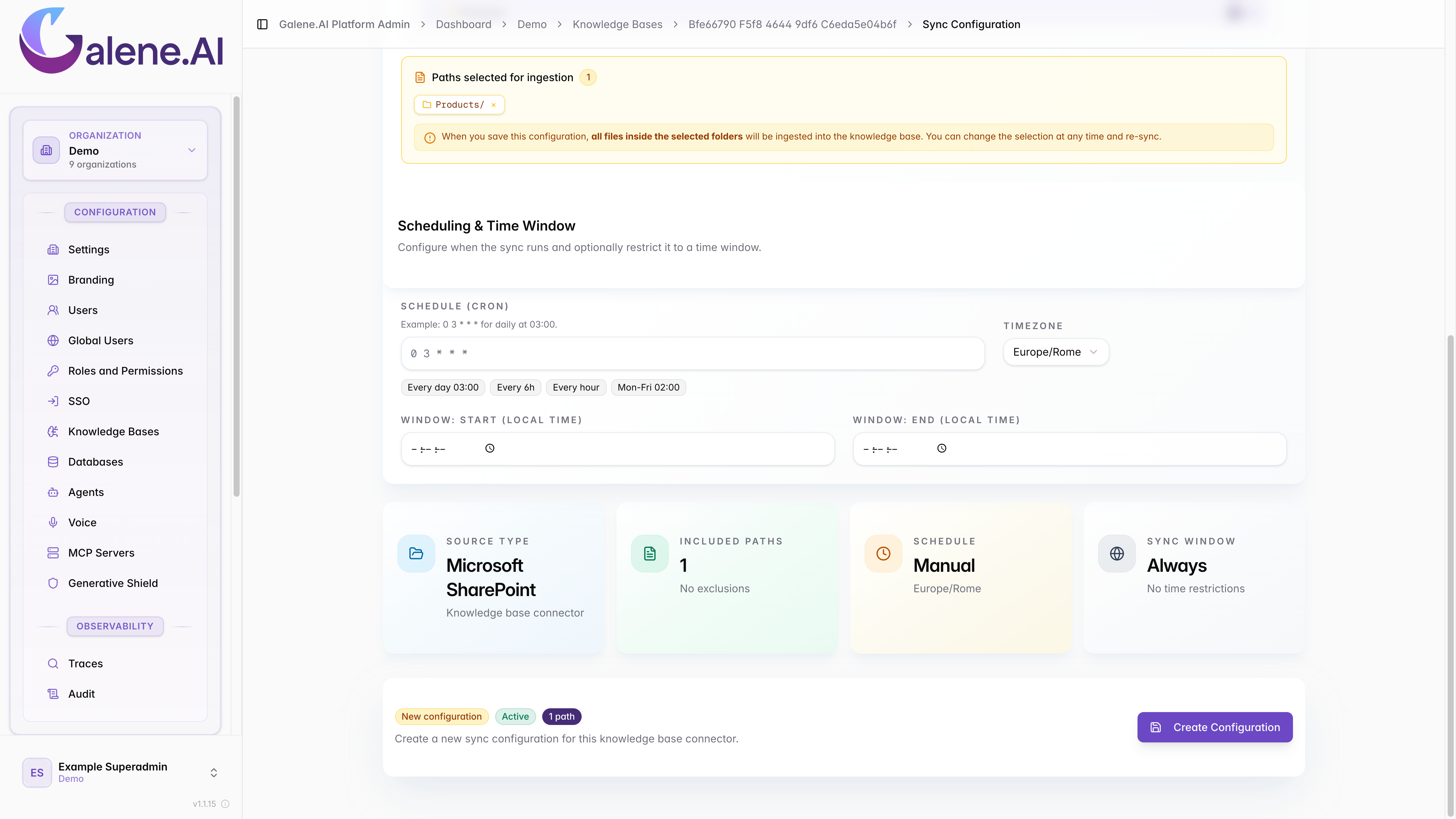This screenshot has width=1456, height=819.
Task: Click the version info icon
Action: [225, 804]
